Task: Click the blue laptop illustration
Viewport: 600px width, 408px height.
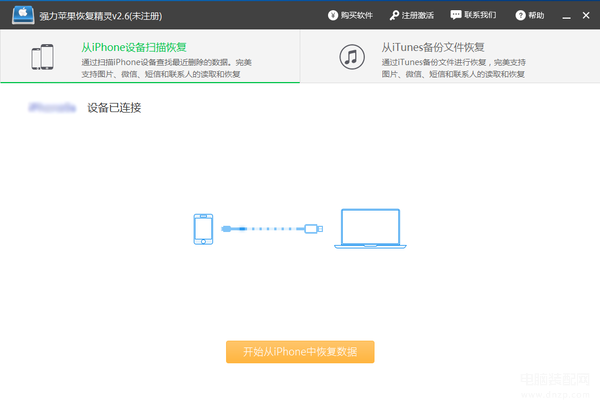Action: point(370,229)
